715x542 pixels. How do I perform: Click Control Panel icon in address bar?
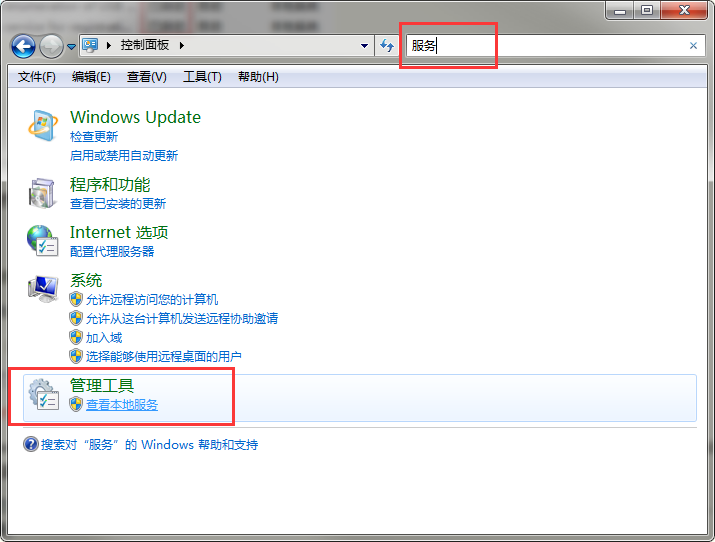coord(90,45)
